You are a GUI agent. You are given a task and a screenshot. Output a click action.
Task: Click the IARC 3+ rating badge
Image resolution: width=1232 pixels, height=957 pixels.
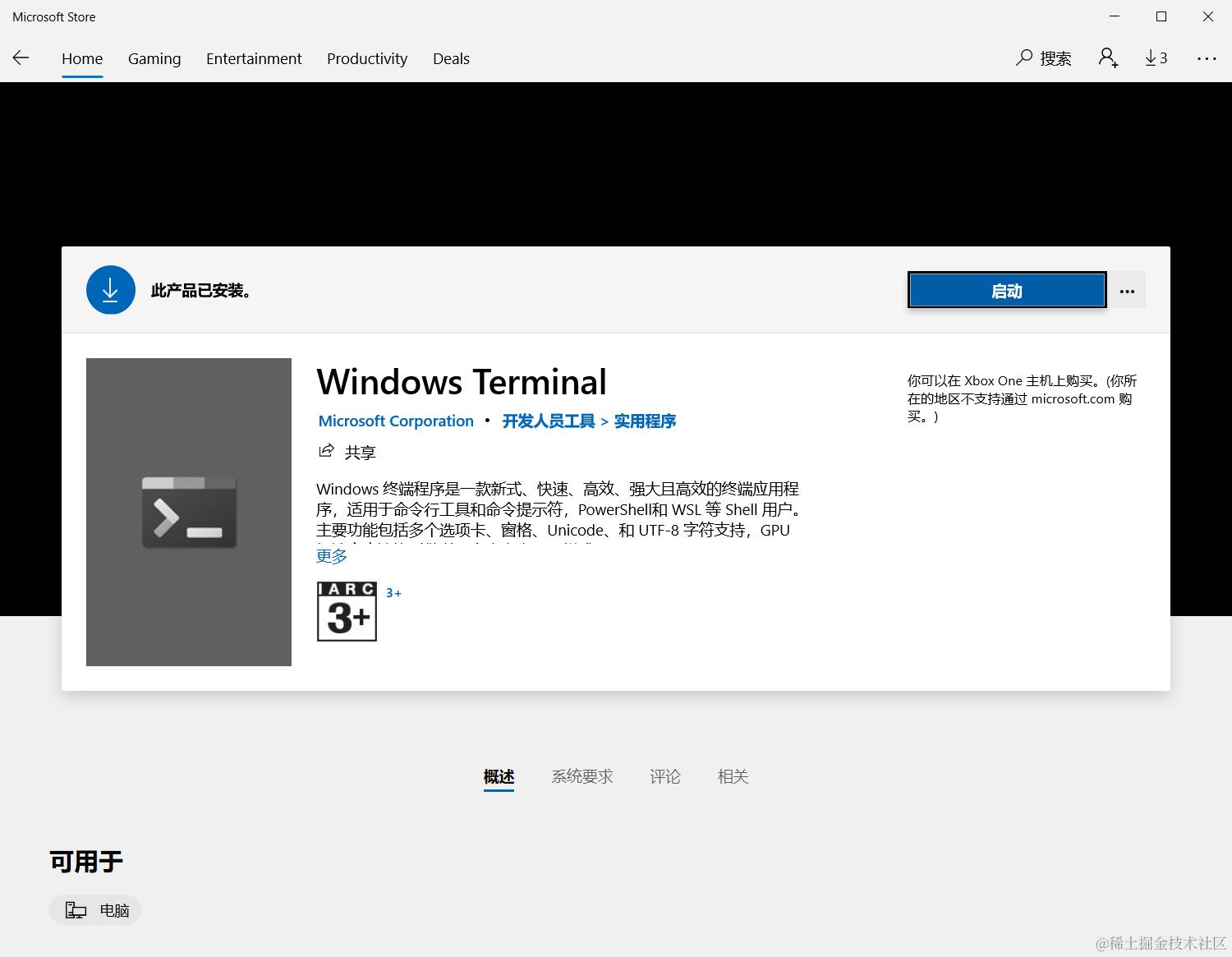coord(347,611)
